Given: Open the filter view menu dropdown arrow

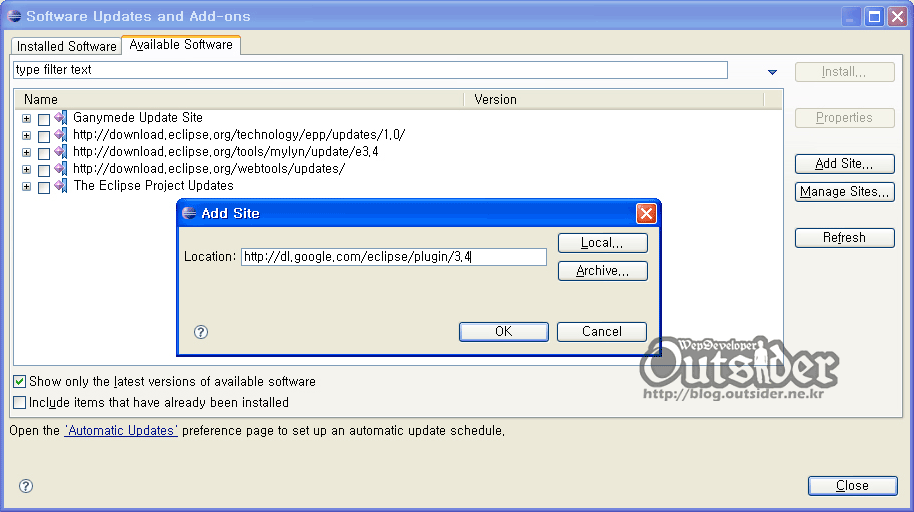Looking at the screenshot, I should [x=772, y=72].
